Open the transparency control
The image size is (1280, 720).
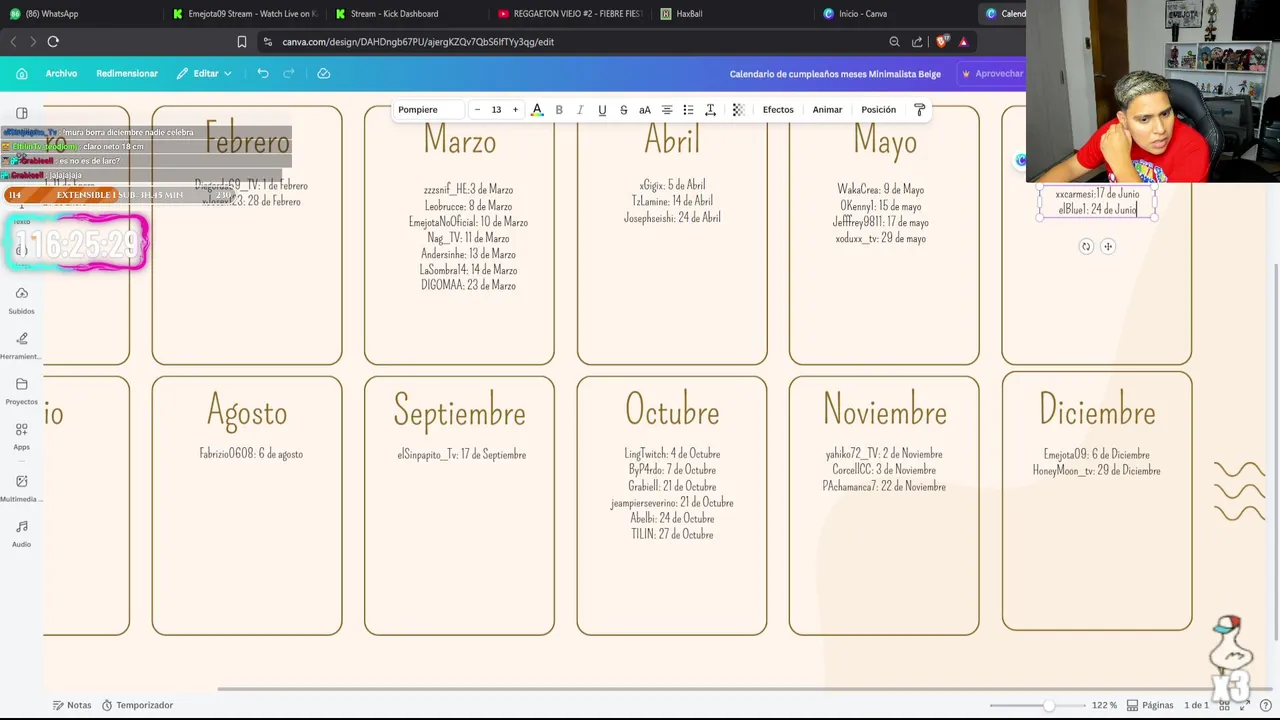coord(738,110)
